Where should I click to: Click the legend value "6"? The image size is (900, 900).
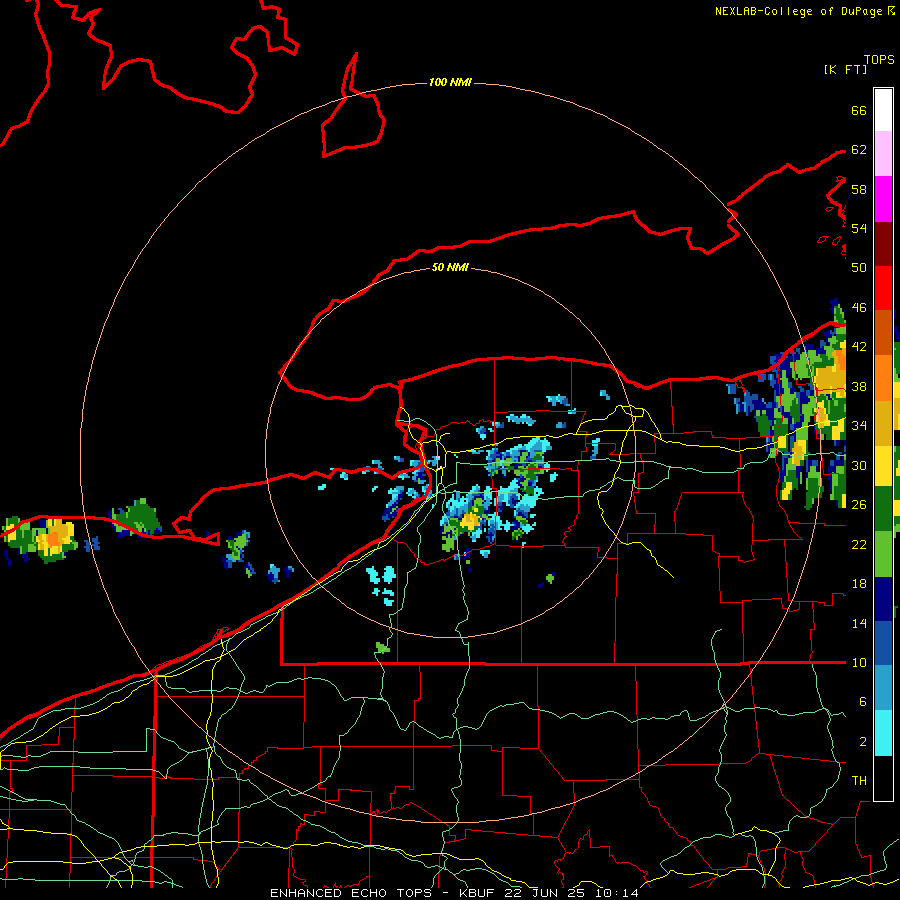coord(862,702)
